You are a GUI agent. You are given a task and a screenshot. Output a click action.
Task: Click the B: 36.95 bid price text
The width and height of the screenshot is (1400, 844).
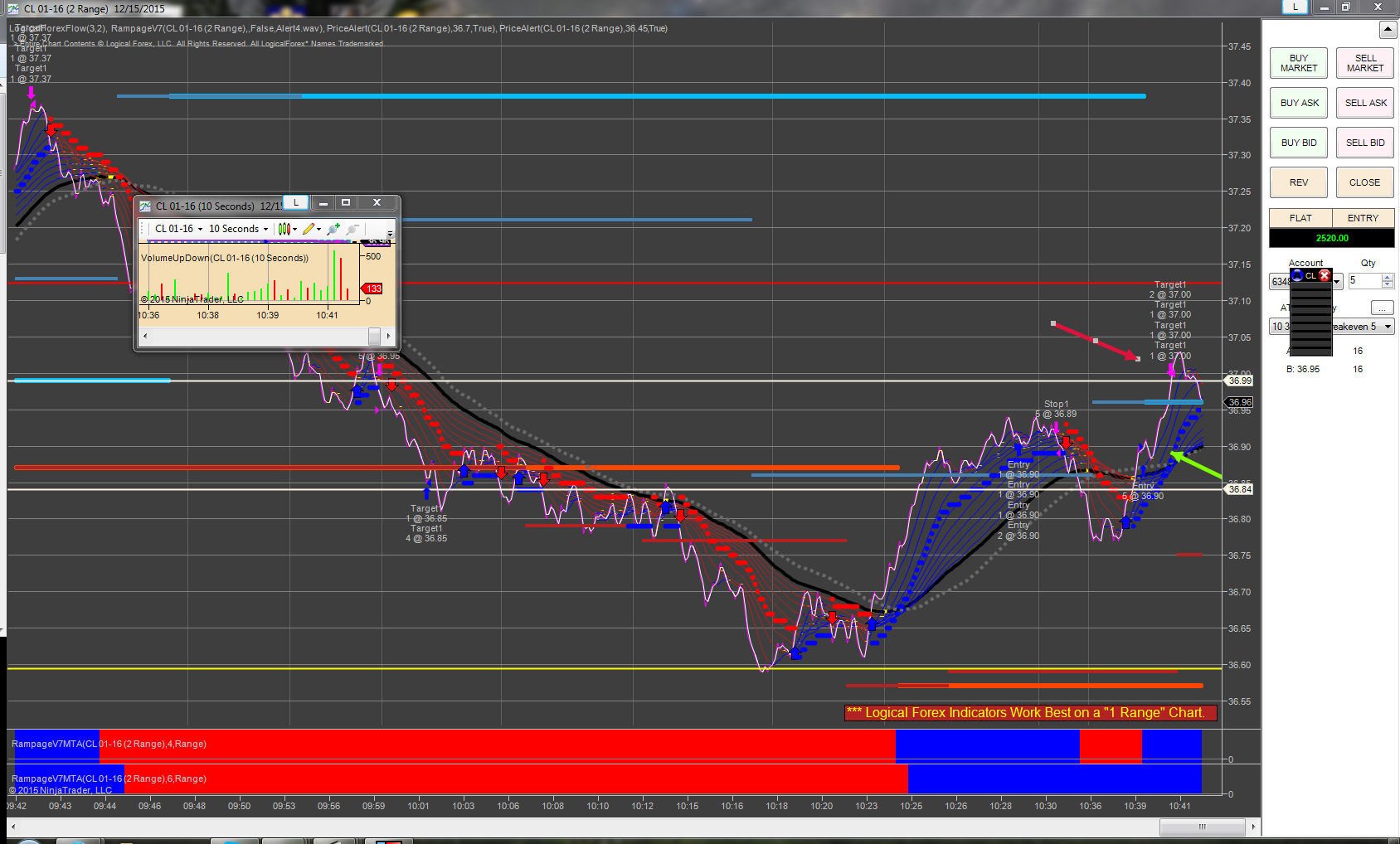tap(1302, 369)
